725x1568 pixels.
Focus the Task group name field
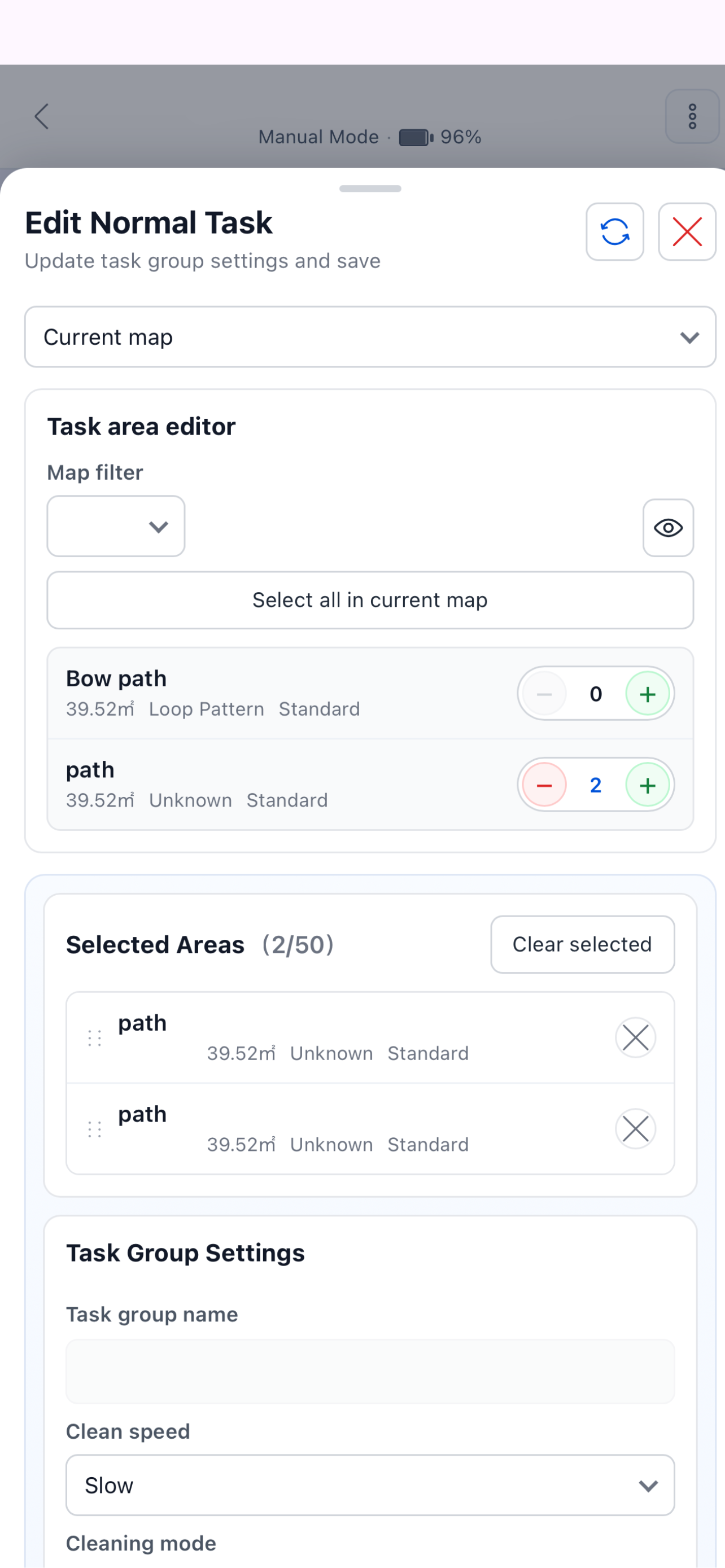point(370,1372)
